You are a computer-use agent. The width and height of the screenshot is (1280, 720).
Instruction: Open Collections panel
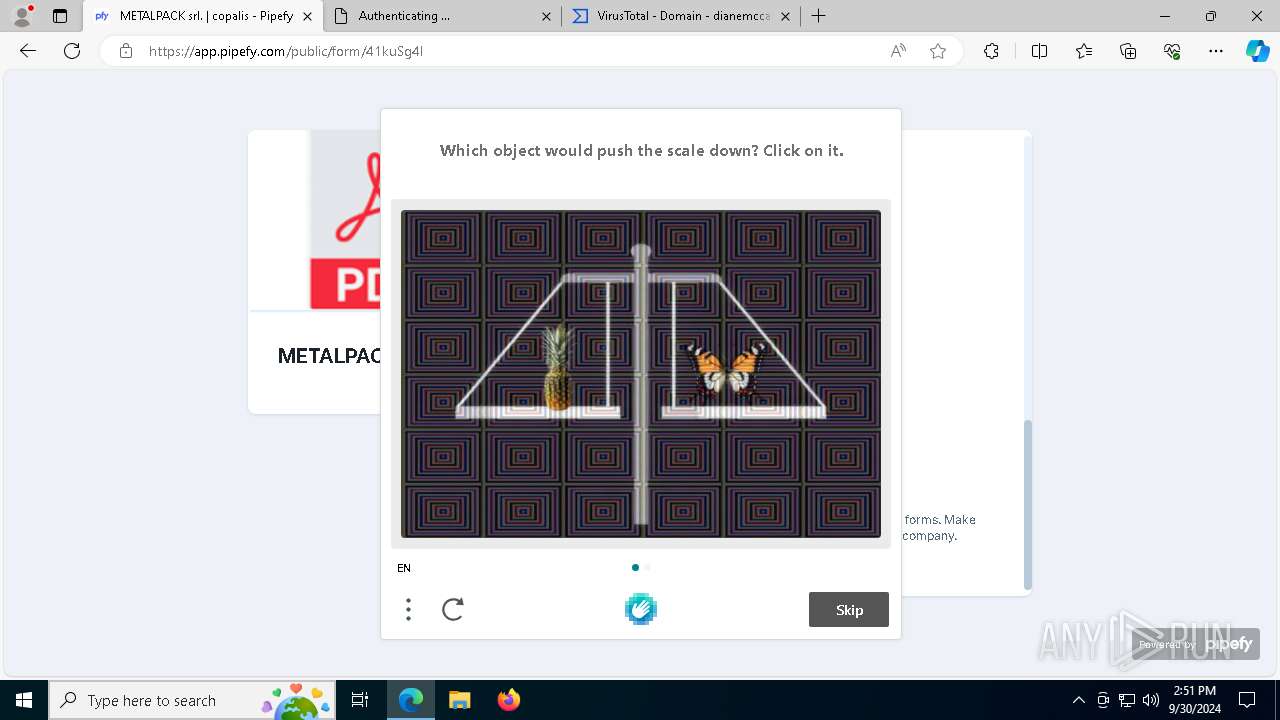point(1128,51)
